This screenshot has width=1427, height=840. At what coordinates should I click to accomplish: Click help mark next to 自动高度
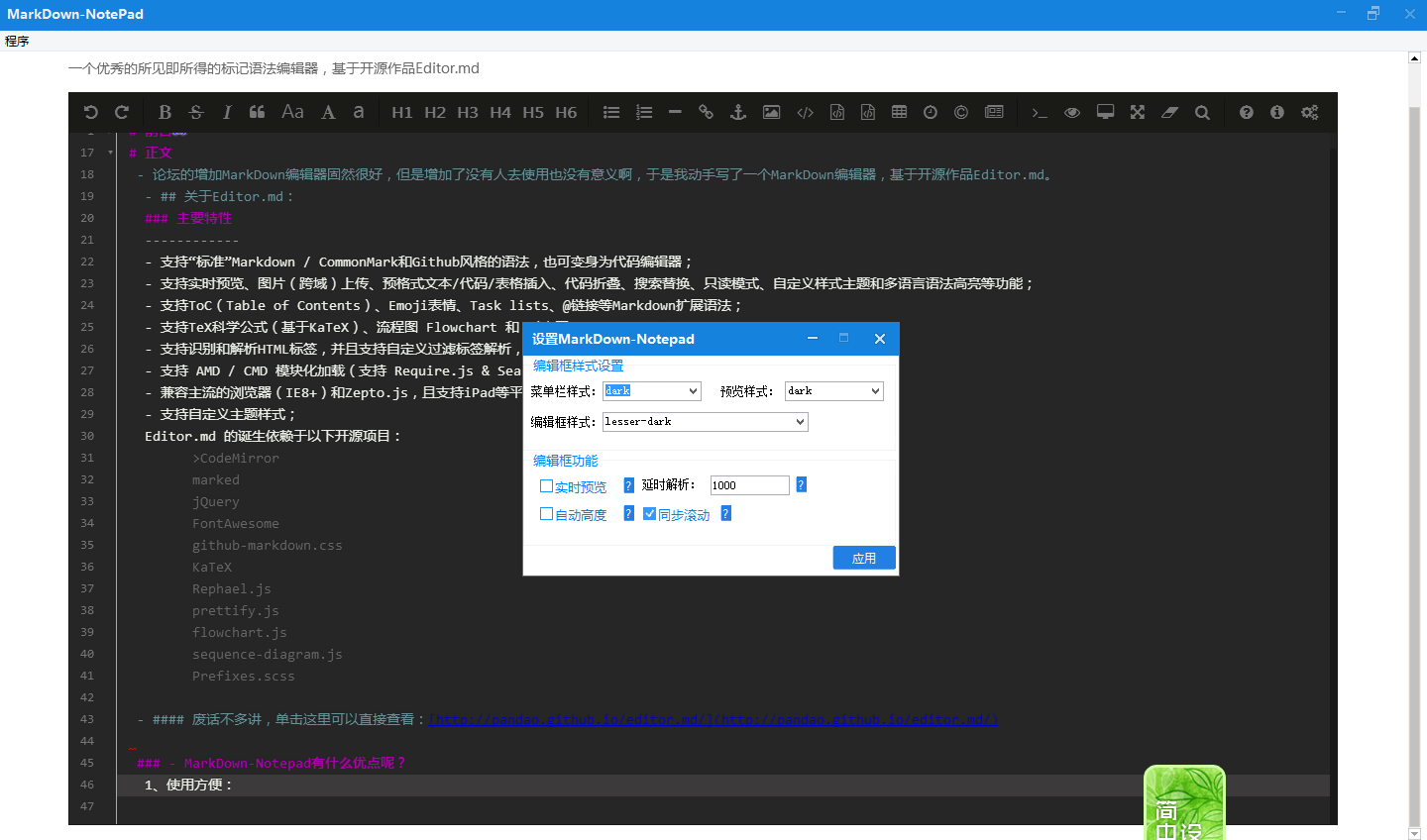(628, 513)
